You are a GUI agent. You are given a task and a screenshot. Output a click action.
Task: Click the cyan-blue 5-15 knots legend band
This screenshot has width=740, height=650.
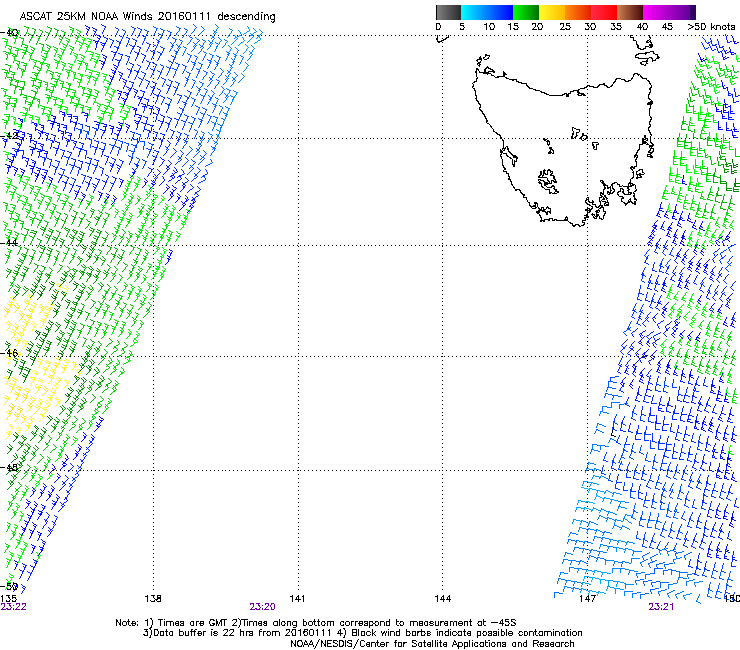coord(487,12)
